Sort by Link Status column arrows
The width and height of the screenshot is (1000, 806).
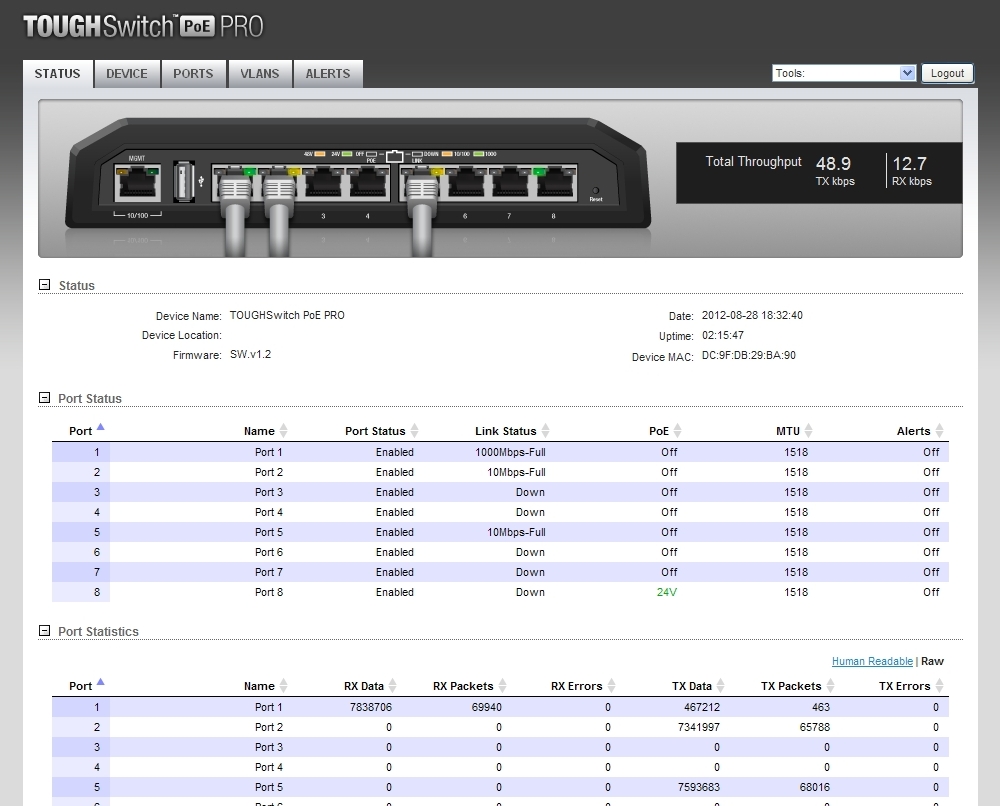545,431
